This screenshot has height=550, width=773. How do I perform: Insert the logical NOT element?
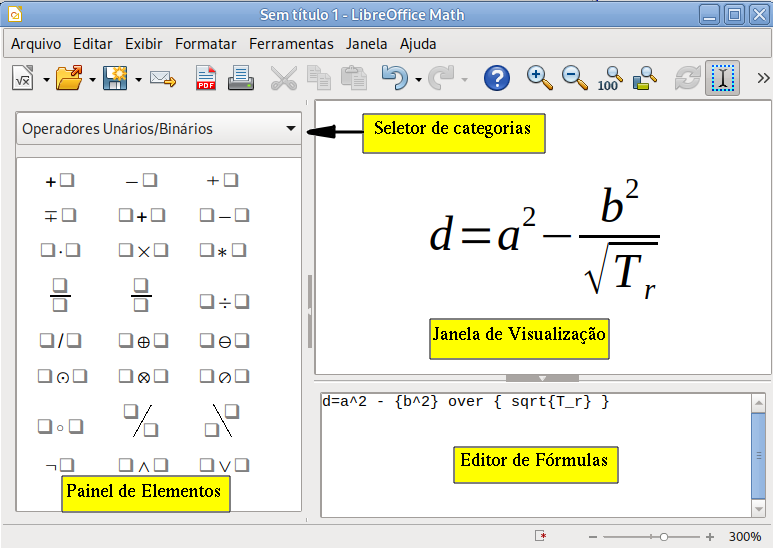60,465
